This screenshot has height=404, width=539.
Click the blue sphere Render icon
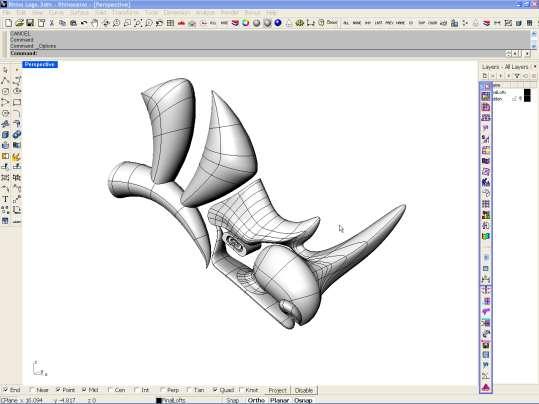(x=278, y=23)
